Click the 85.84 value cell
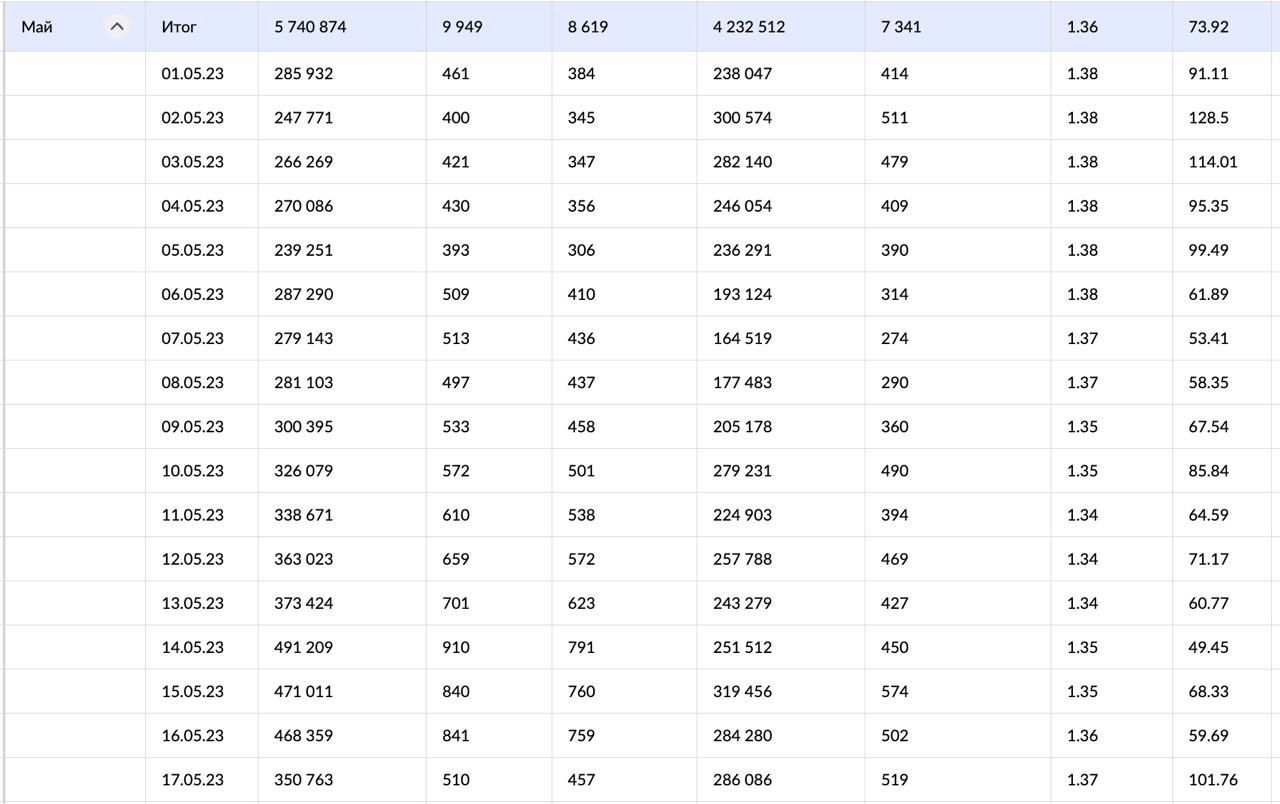Screen dimensions: 1280x804 click(x=1209, y=471)
